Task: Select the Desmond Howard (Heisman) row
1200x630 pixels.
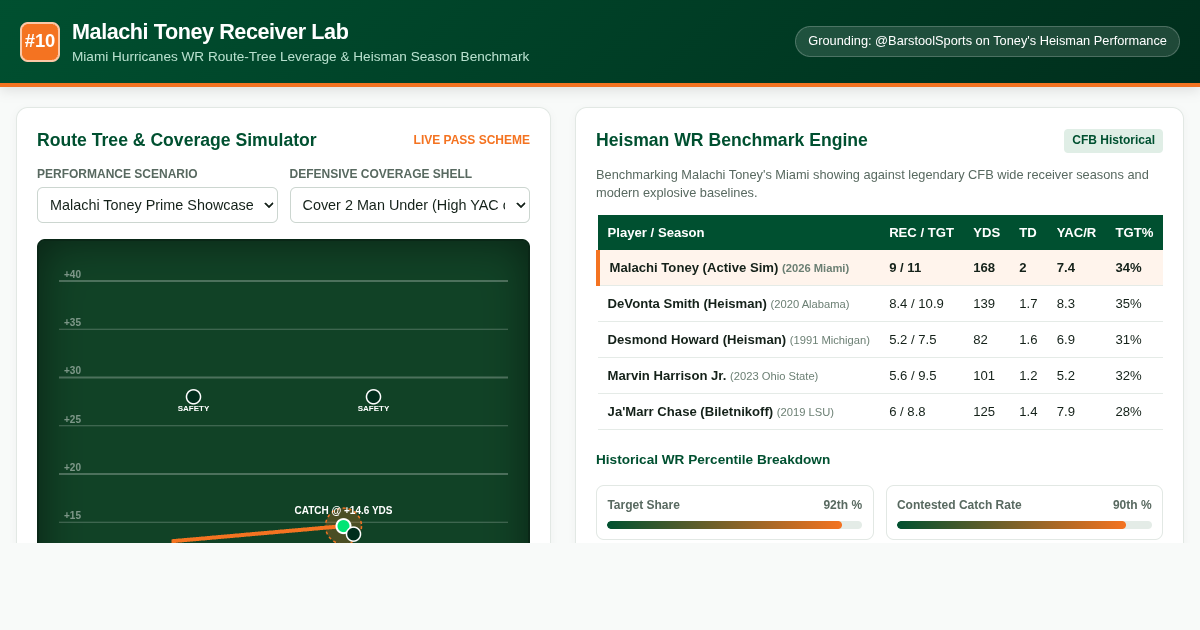Action: (880, 340)
